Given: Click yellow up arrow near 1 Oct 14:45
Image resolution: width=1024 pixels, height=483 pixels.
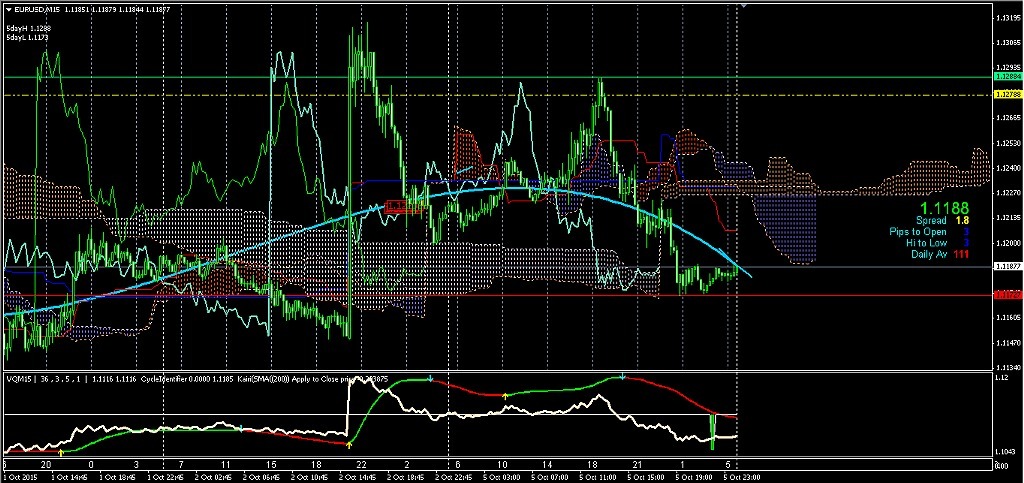Looking at the screenshot, I should (x=61, y=451).
